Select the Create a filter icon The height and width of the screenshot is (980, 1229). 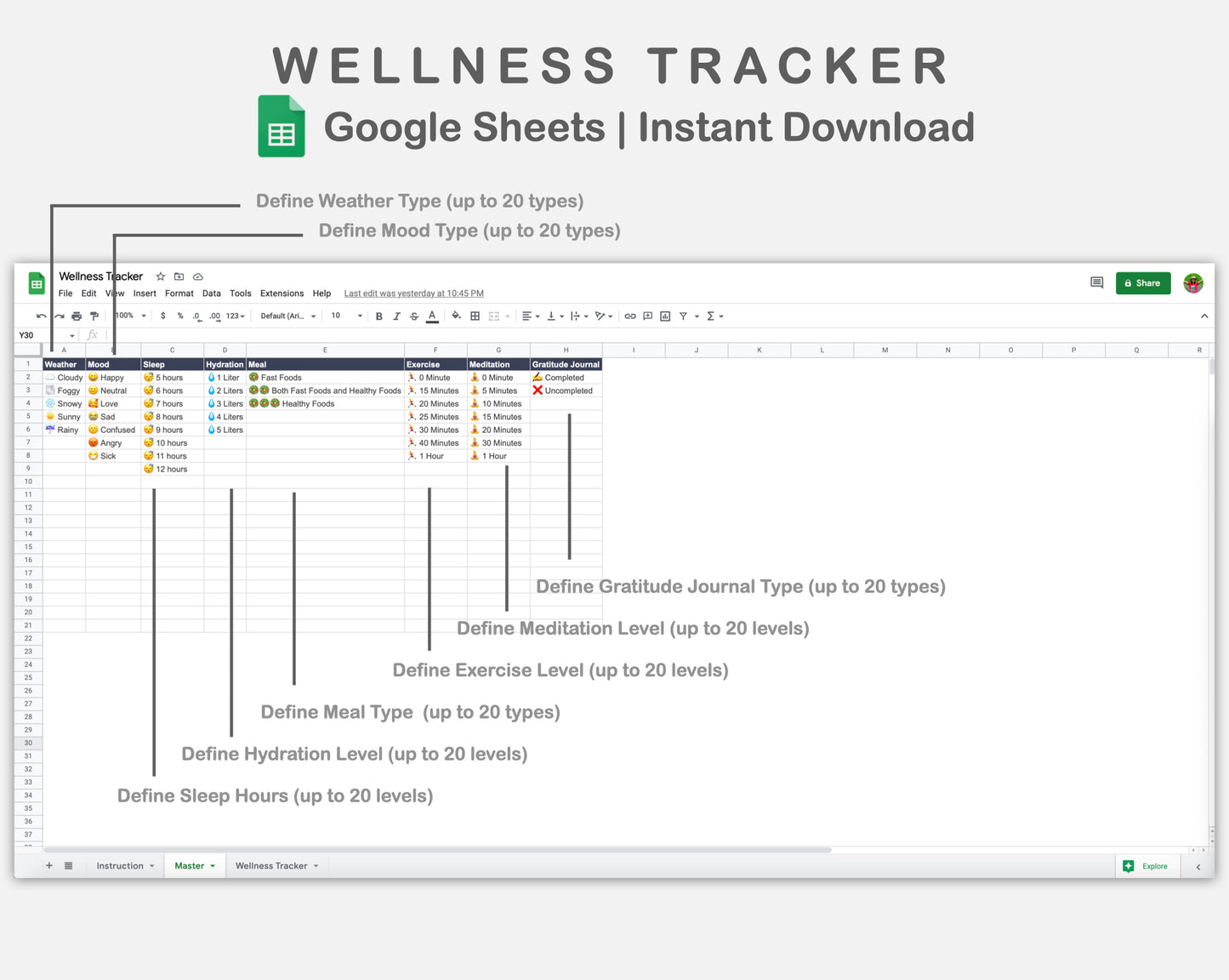[x=683, y=316]
